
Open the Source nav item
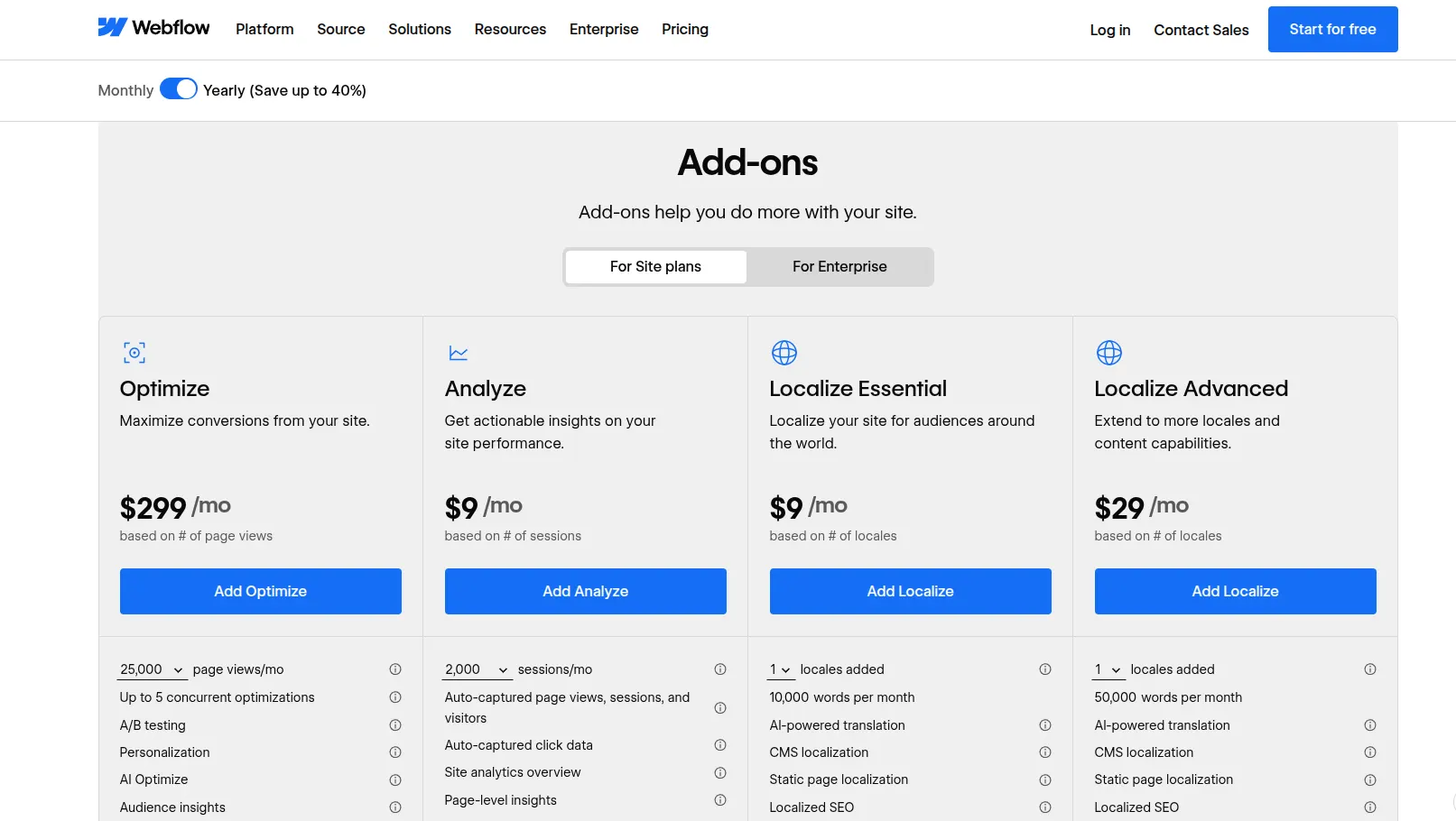(341, 29)
